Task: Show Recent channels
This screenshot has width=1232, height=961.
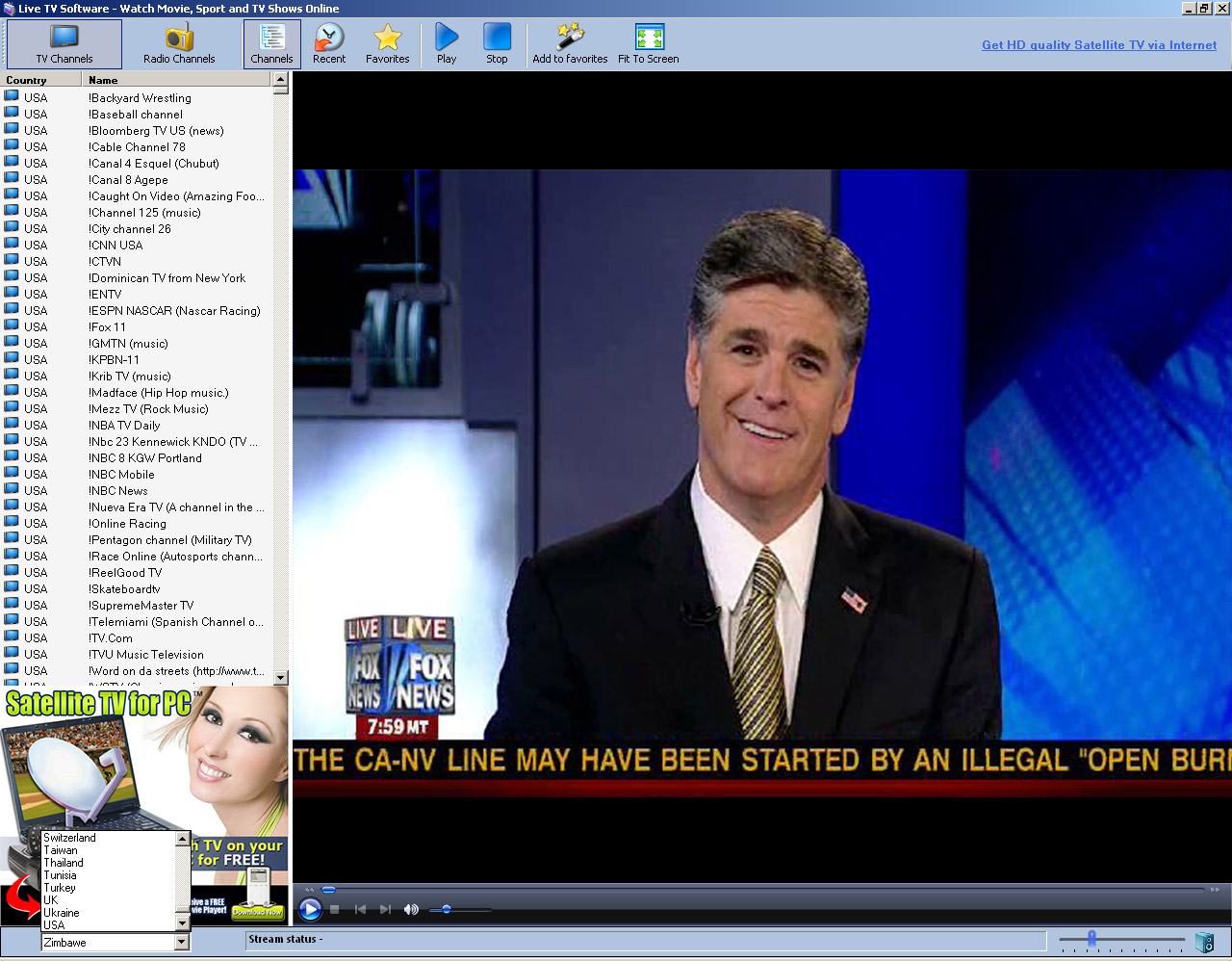Action: [x=329, y=44]
